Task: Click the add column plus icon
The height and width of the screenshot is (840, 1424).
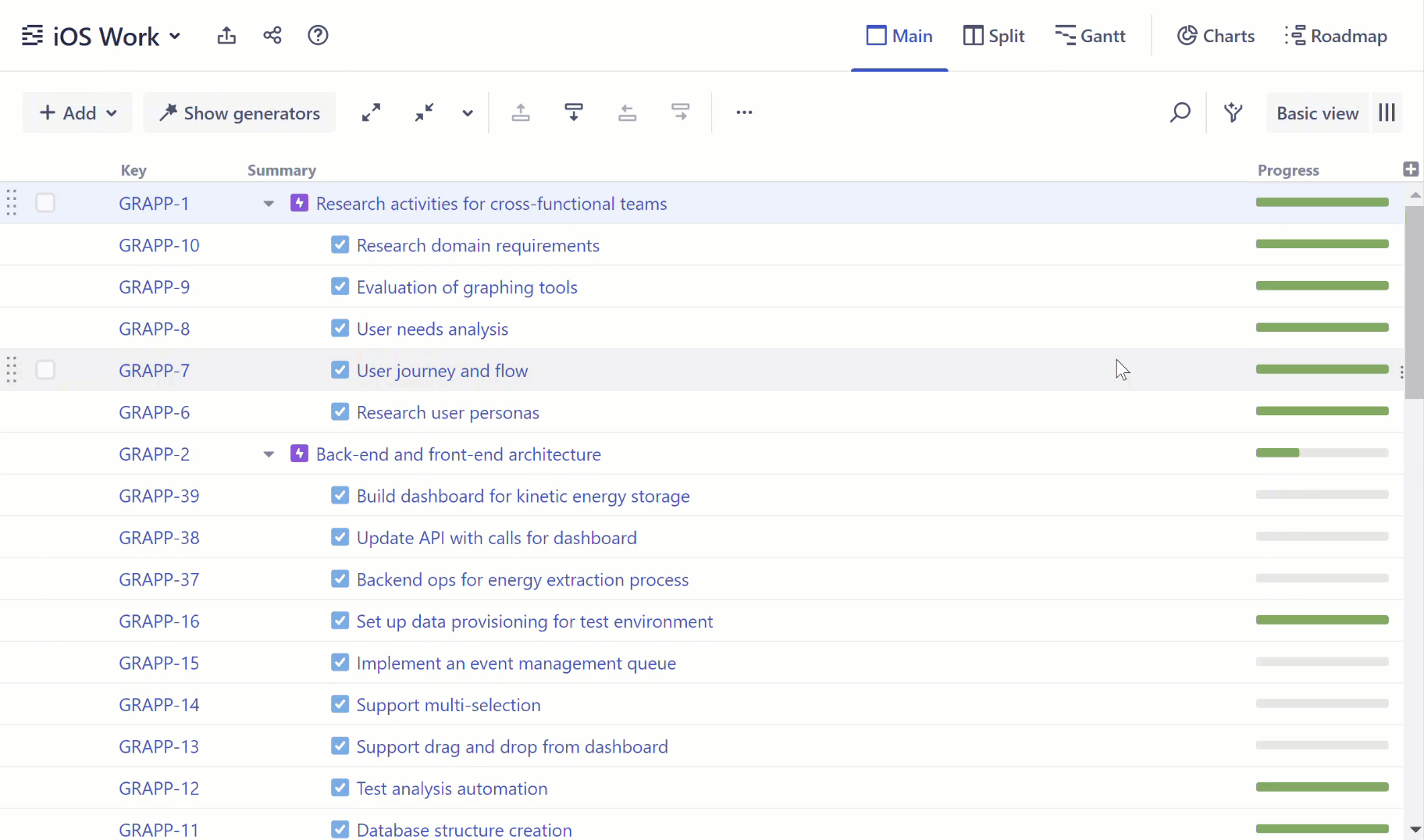Action: pos(1410,169)
